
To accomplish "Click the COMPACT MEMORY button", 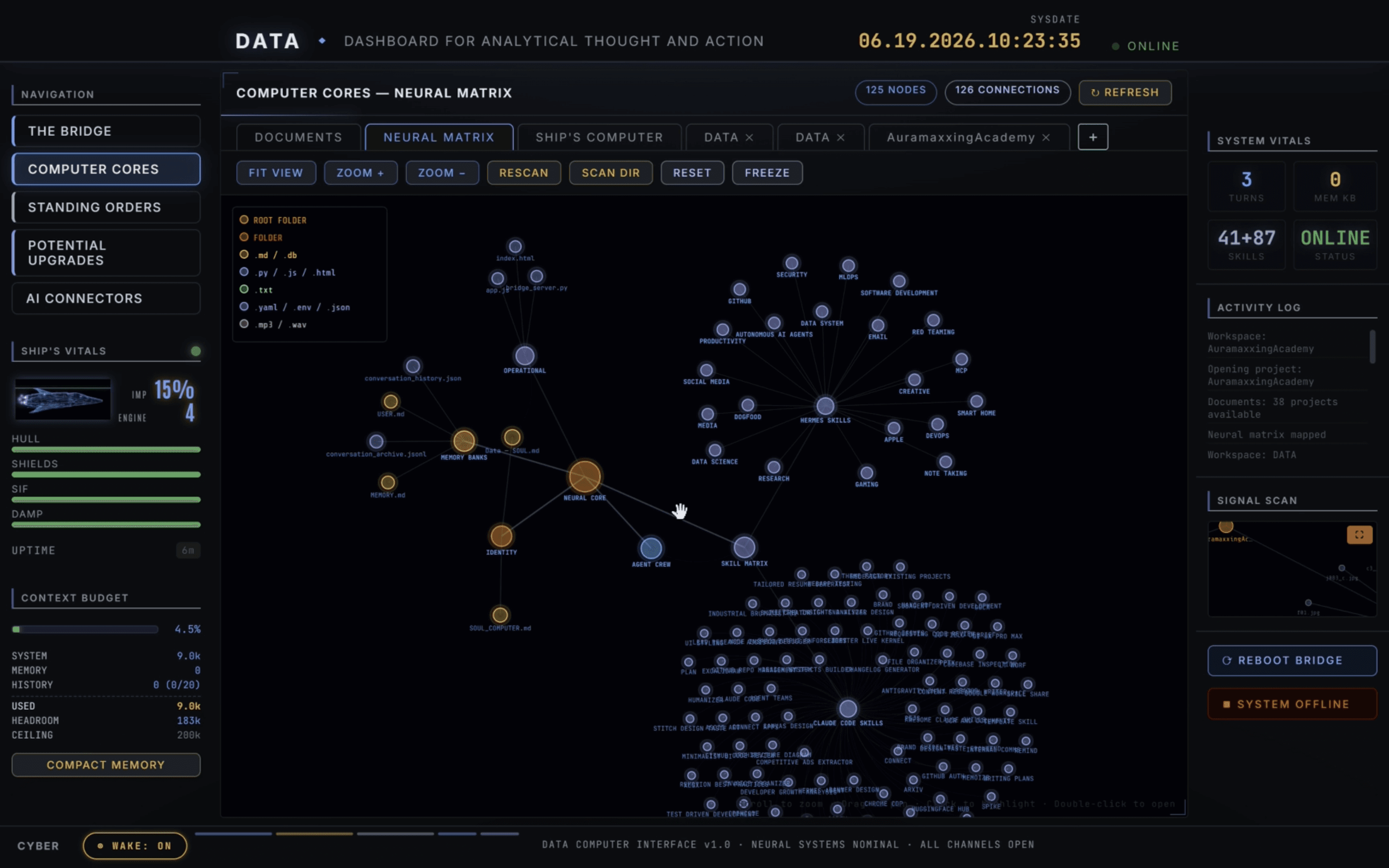I will pyautogui.click(x=106, y=765).
